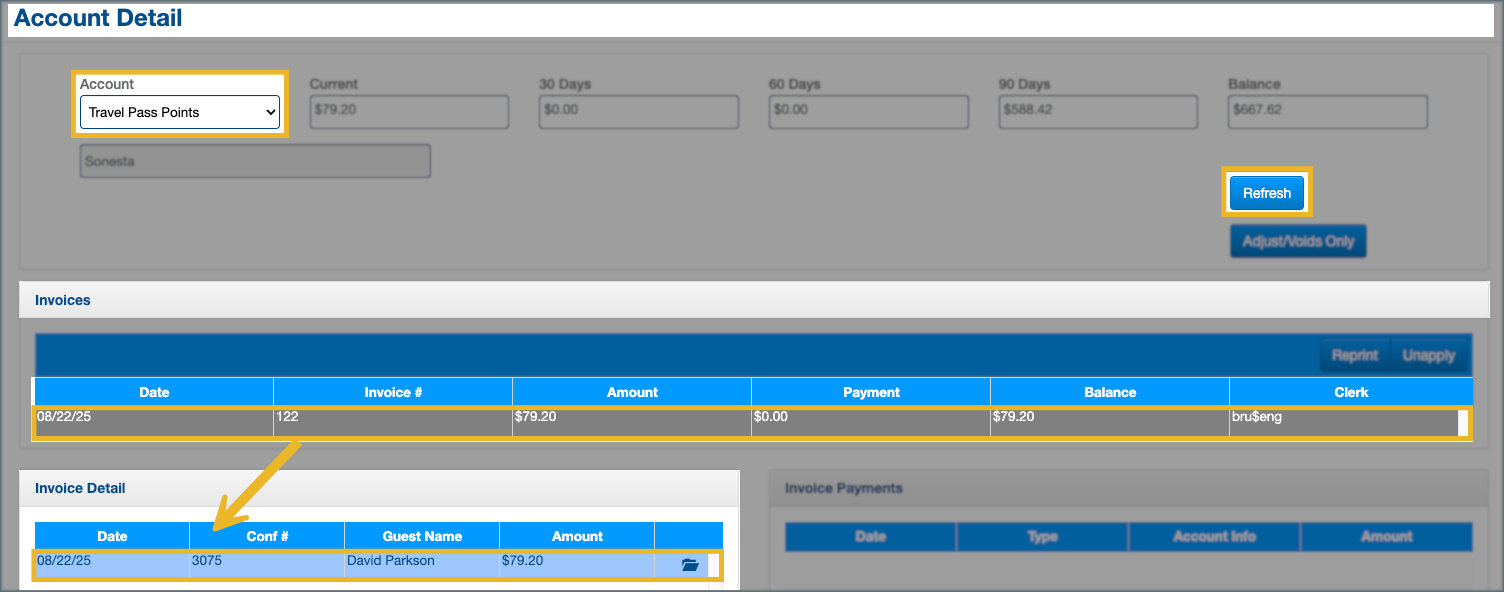
Task: Click the Conf # header in Invoice Detail
Action: [x=267, y=536]
